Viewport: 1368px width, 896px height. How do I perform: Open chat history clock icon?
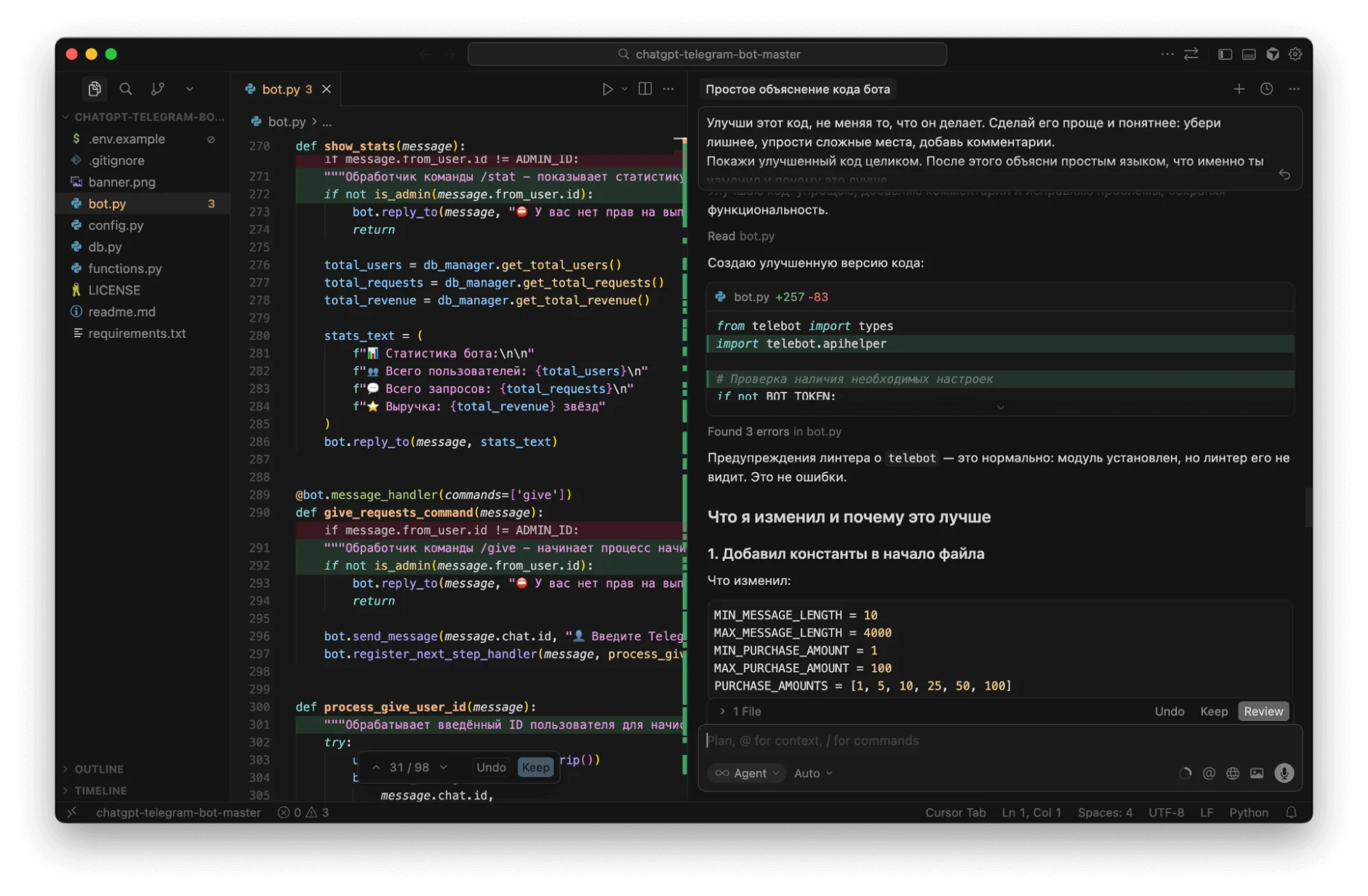1267,89
